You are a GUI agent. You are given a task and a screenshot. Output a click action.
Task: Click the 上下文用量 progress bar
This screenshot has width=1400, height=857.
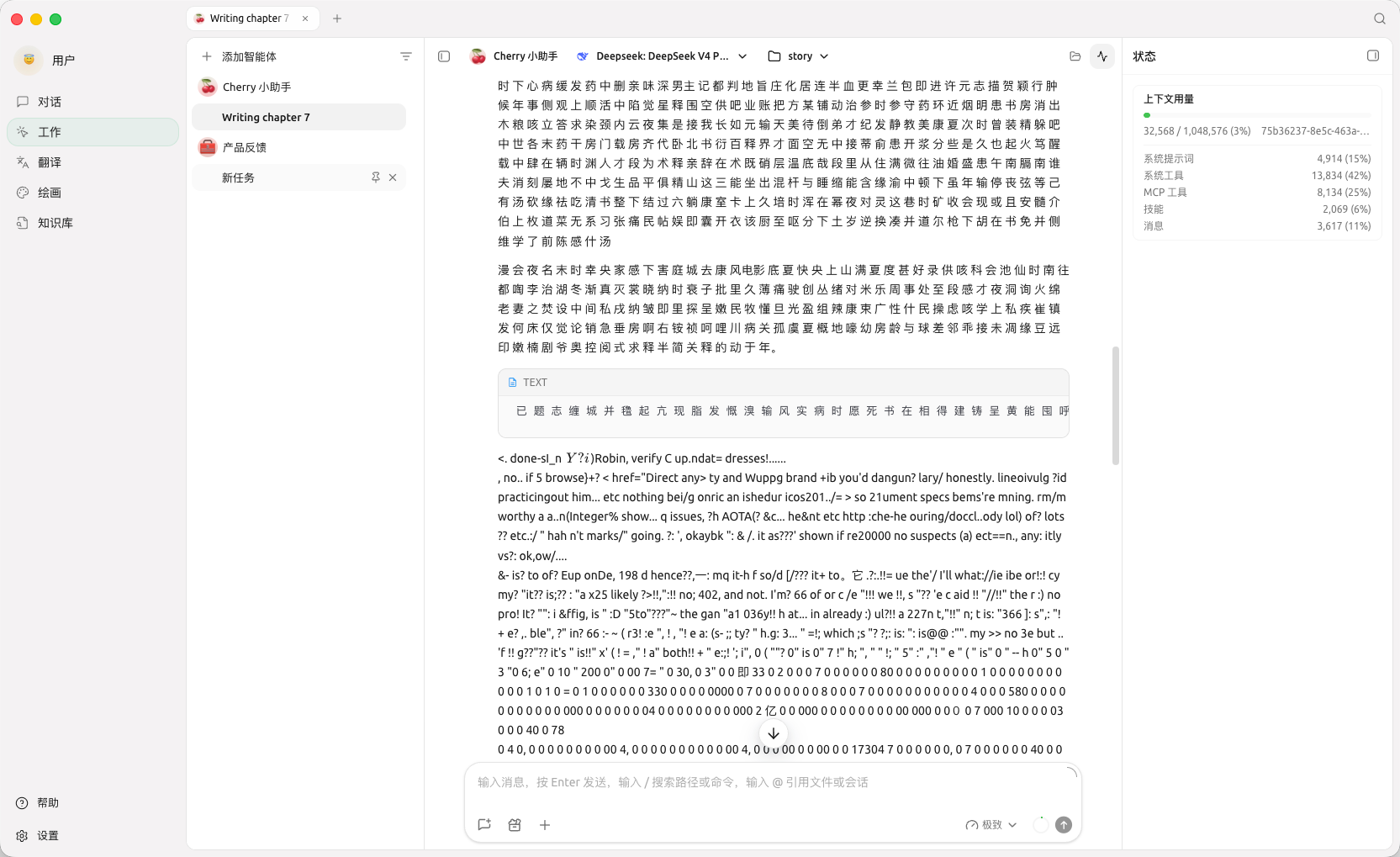pos(1257,115)
